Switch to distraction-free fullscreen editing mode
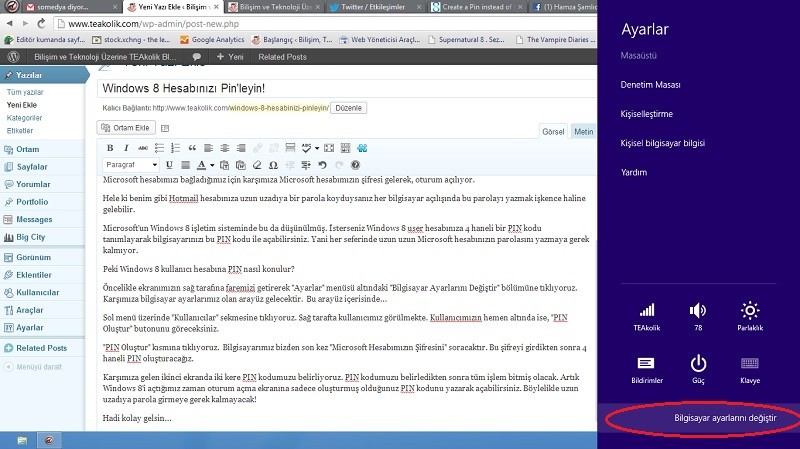 point(329,148)
